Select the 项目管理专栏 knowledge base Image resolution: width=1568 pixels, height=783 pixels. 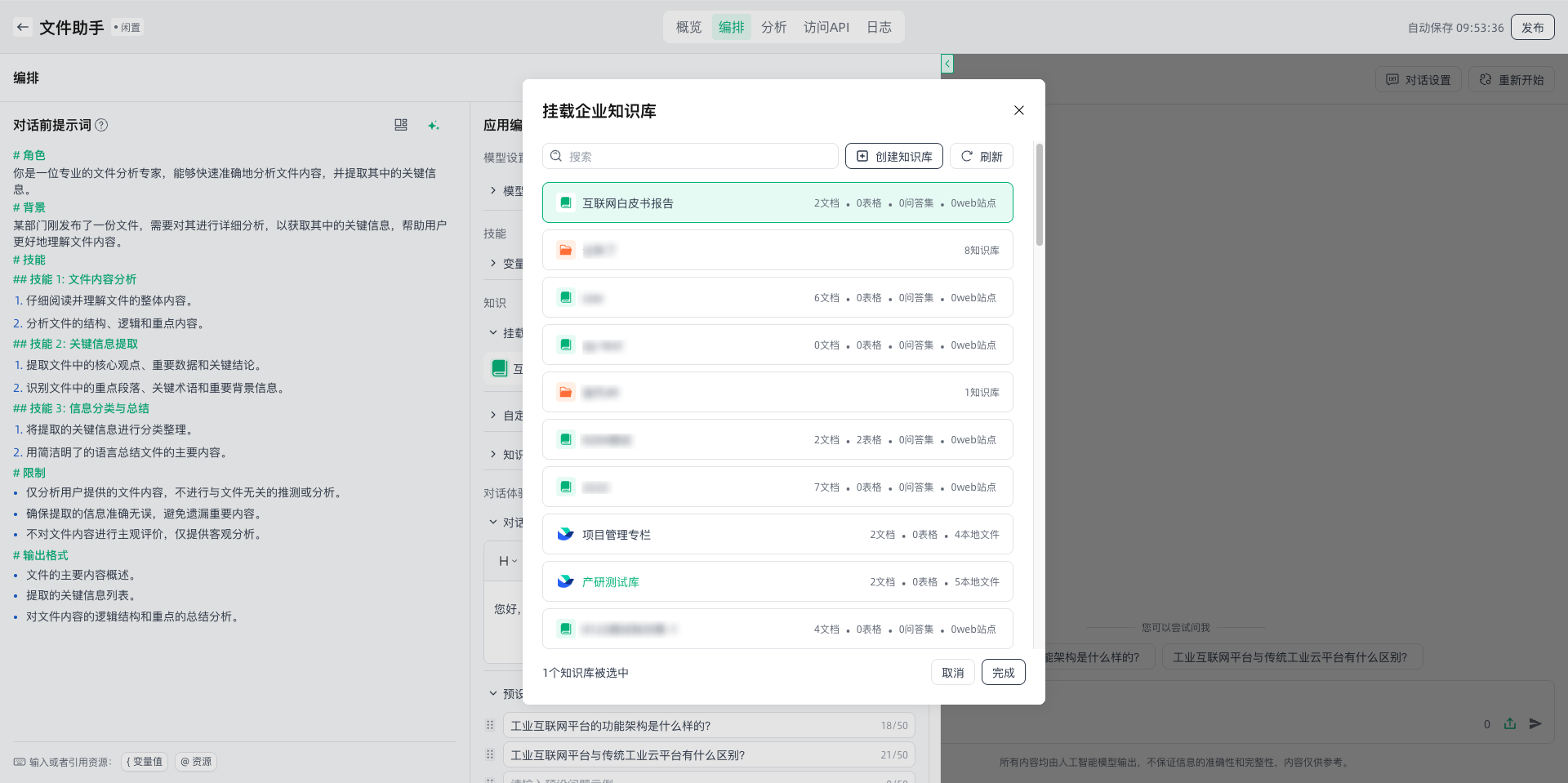coord(777,535)
